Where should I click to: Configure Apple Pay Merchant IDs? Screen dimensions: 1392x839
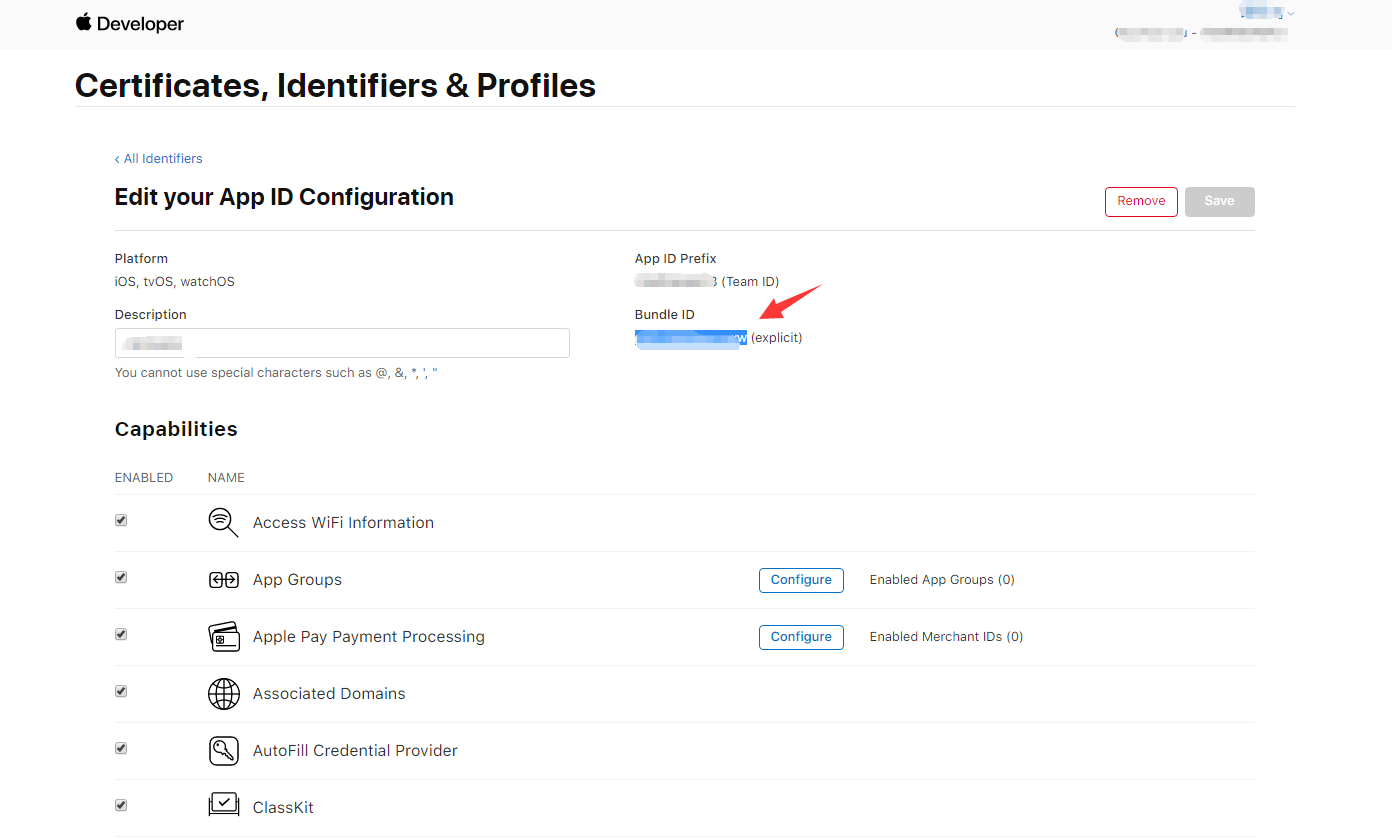click(x=801, y=637)
